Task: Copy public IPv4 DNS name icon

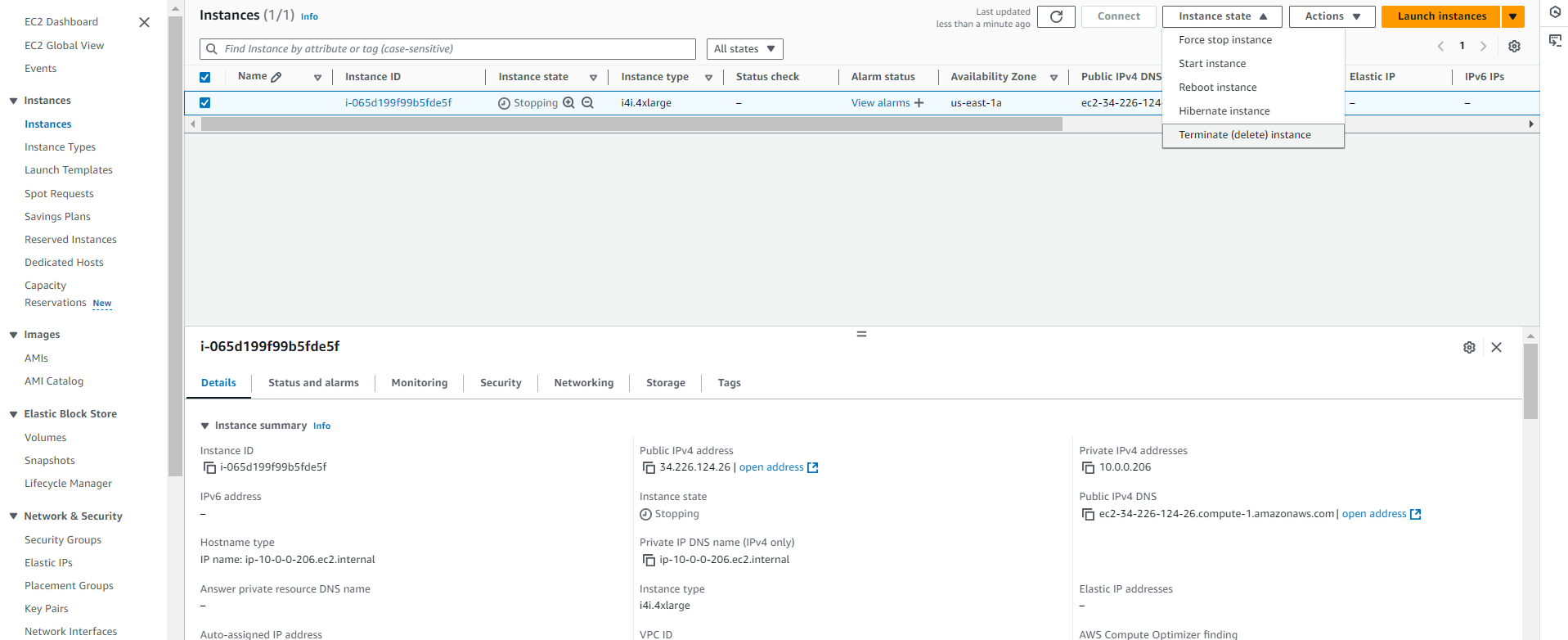Action: [x=1088, y=515]
